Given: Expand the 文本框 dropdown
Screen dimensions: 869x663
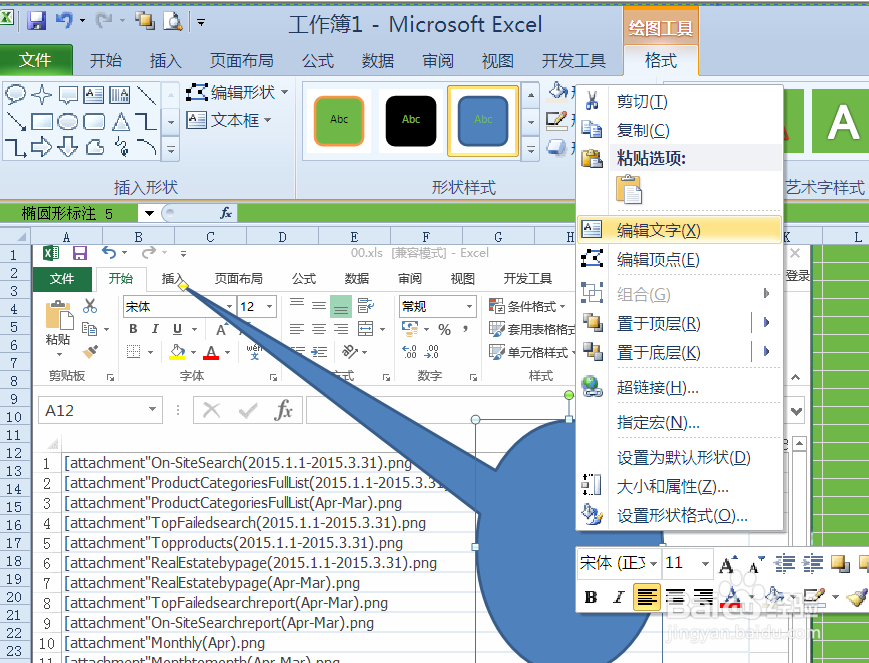Looking at the screenshot, I should click(x=268, y=120).
